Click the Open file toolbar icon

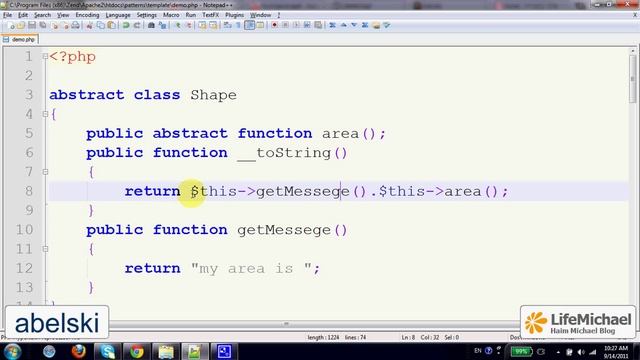[21, 25]
